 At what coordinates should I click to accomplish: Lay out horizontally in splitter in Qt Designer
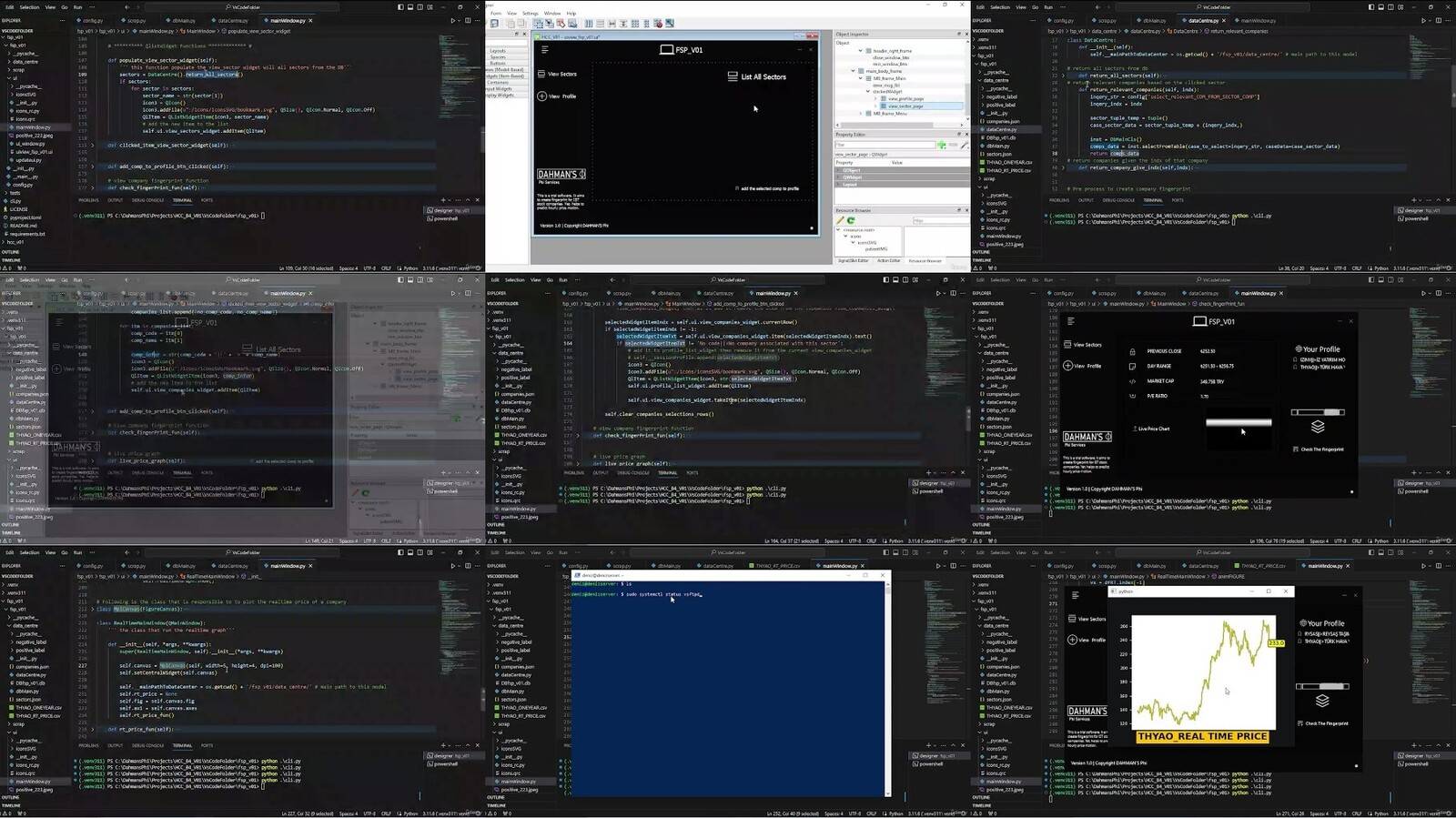pos(612,24)
